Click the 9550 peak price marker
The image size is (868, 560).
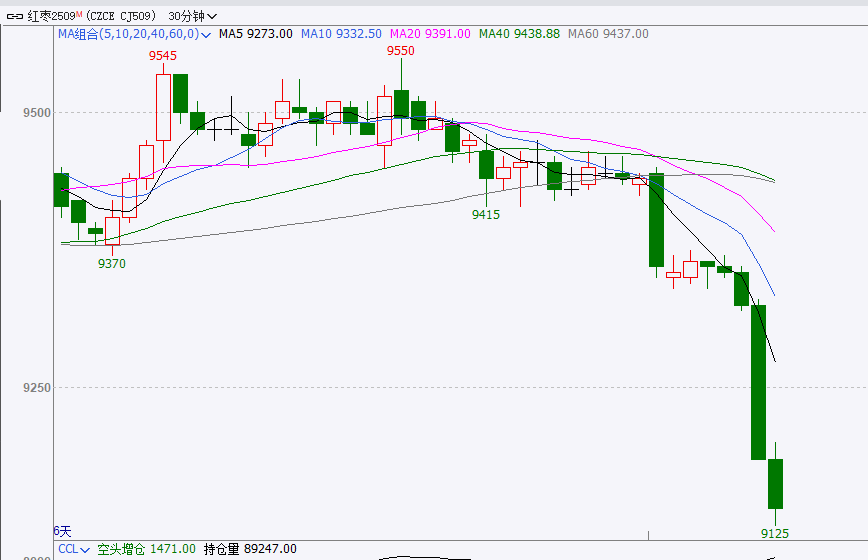tap(401, 50)
